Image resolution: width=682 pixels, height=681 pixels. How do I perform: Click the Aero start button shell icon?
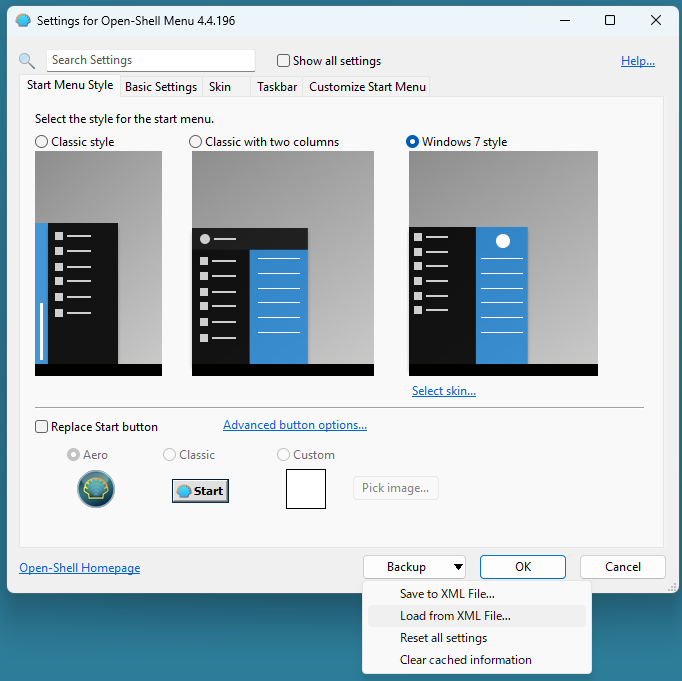click(x=96, y=490)
